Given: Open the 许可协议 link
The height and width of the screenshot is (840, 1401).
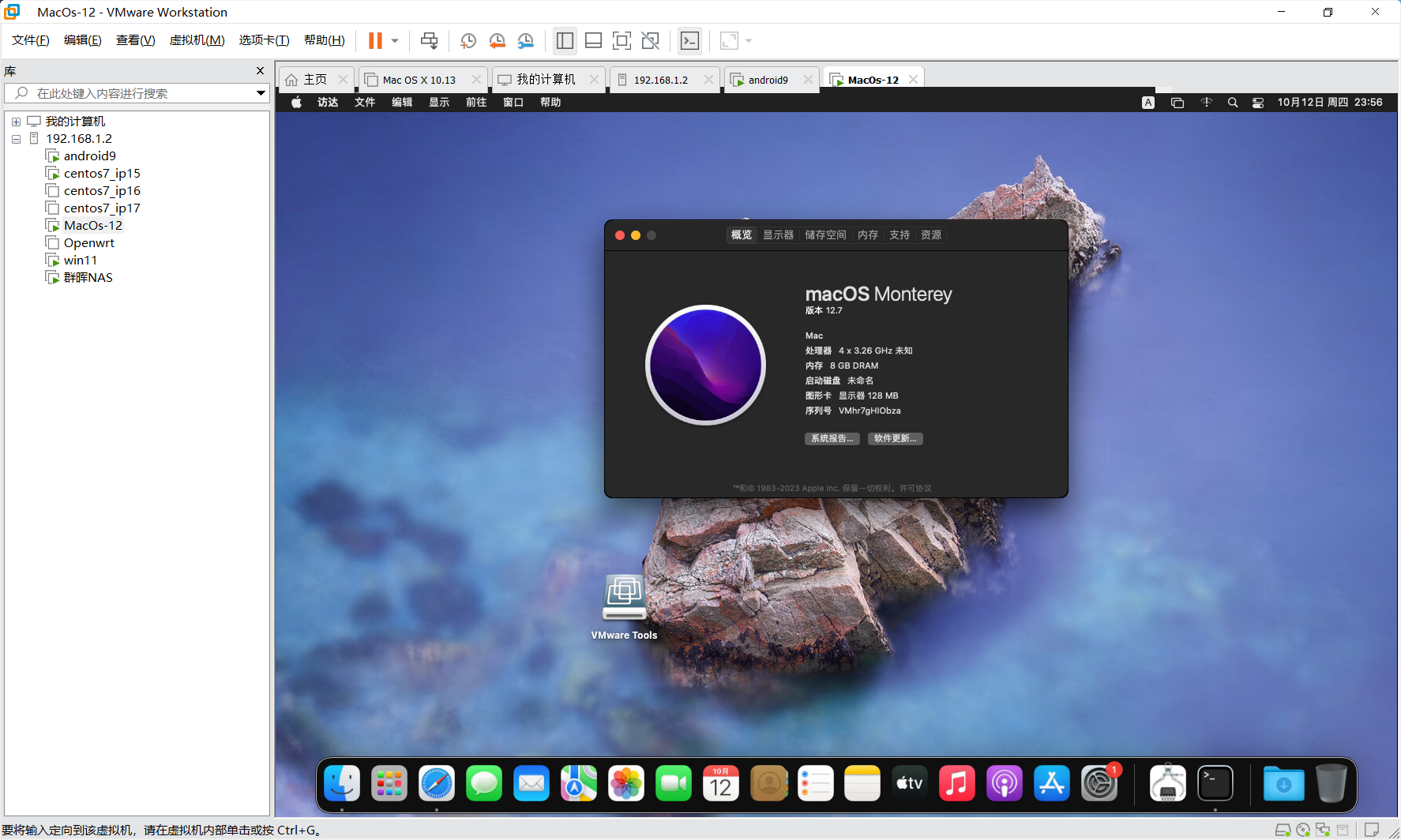Looking at the screenshot, I should [x=915, y=489].
